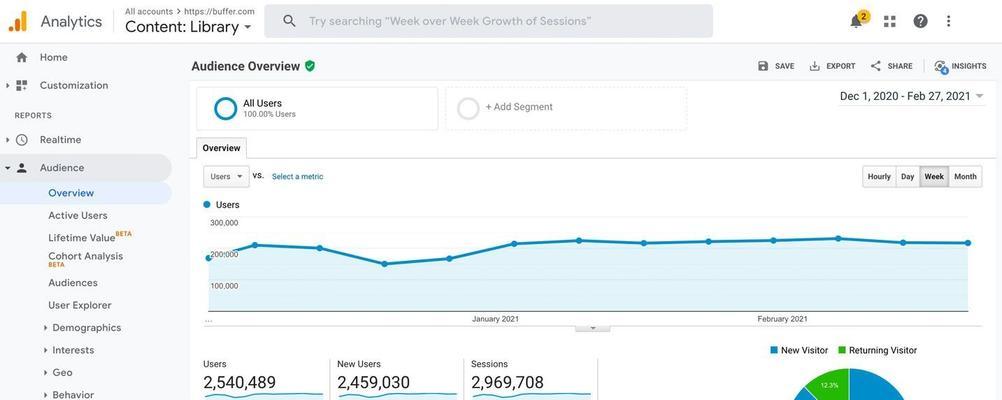Collapse the Audience section
This screenshot has width=1002, height=400.
[7, 168]
